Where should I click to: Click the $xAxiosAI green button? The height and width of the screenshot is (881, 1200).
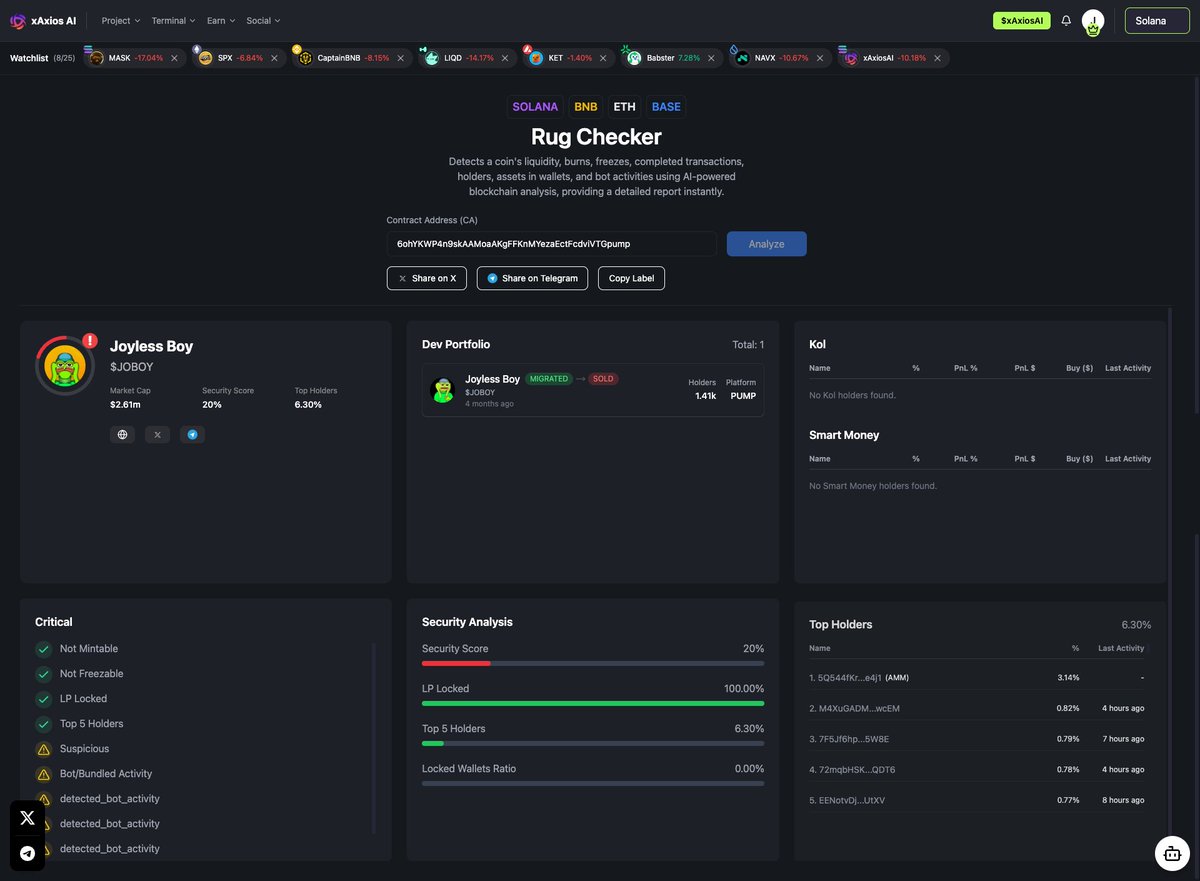(x=1021, y=20)
